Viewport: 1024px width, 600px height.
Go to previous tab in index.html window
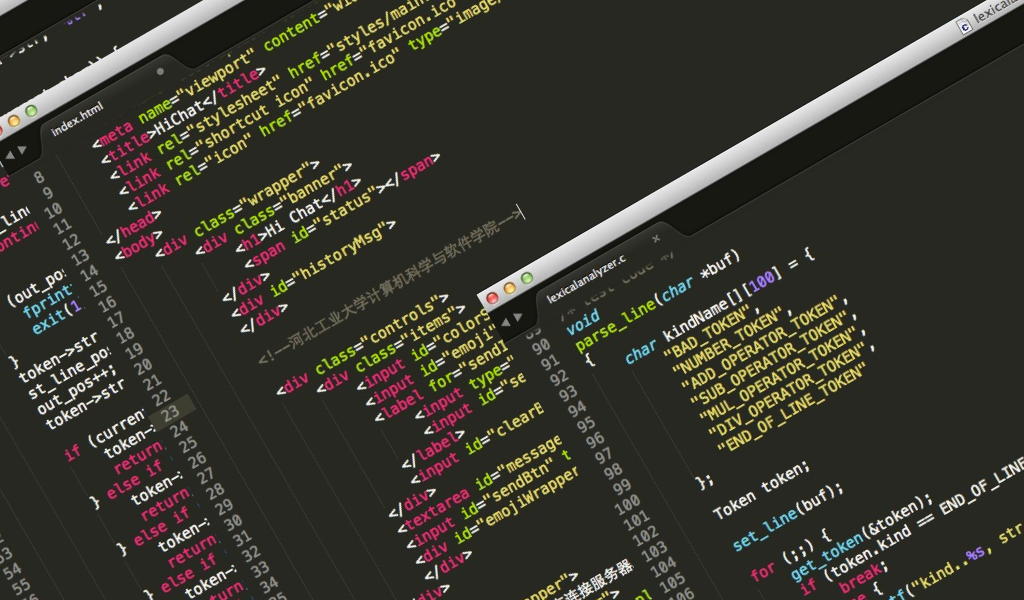9,155
